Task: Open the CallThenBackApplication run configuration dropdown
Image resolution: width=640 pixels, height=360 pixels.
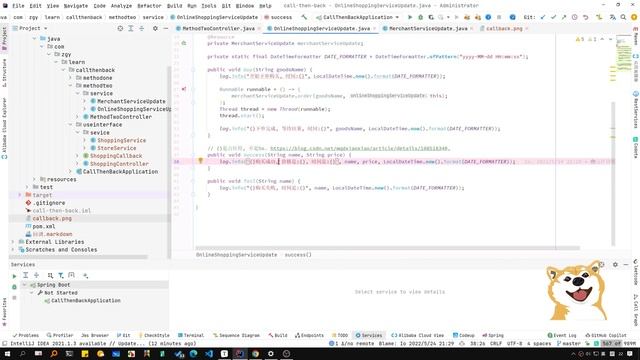Action: pyautogui.click(x=358, y=17)
